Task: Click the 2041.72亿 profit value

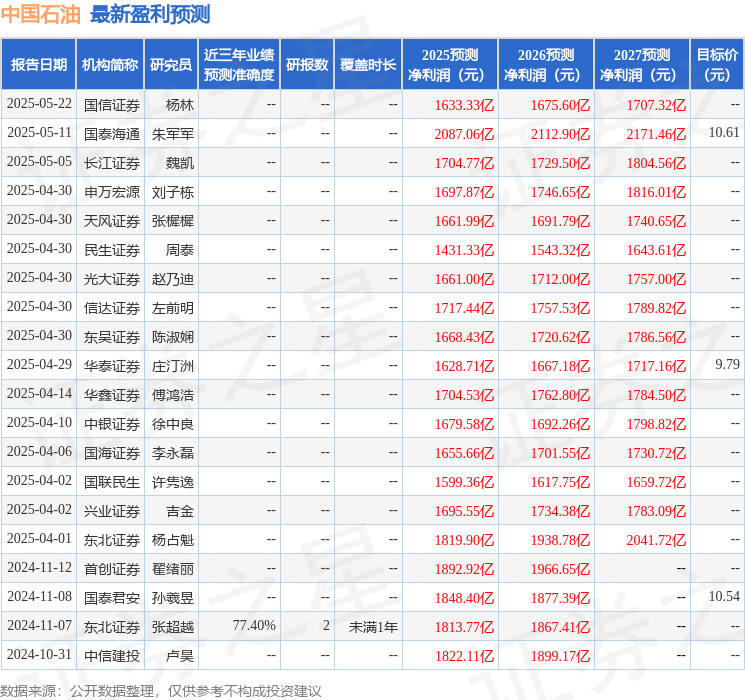Action: (656, 540)
